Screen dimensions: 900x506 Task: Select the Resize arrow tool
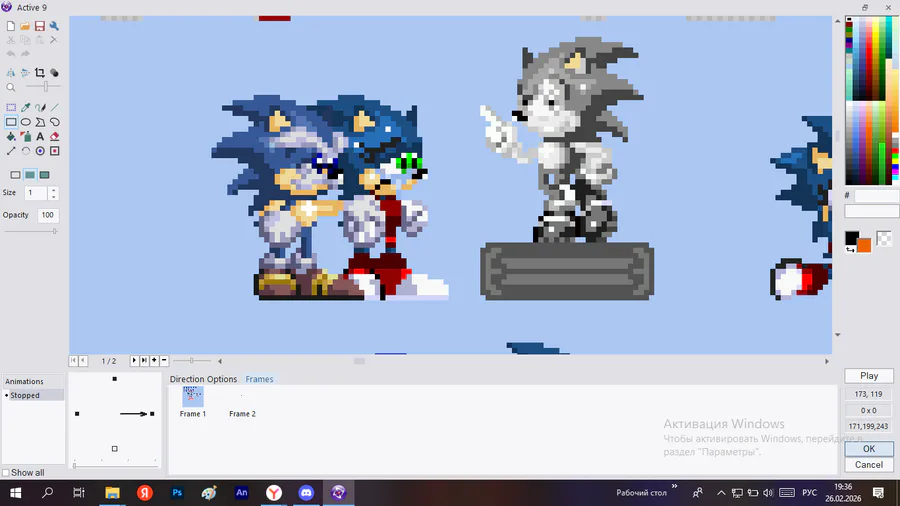pos(11,151)
